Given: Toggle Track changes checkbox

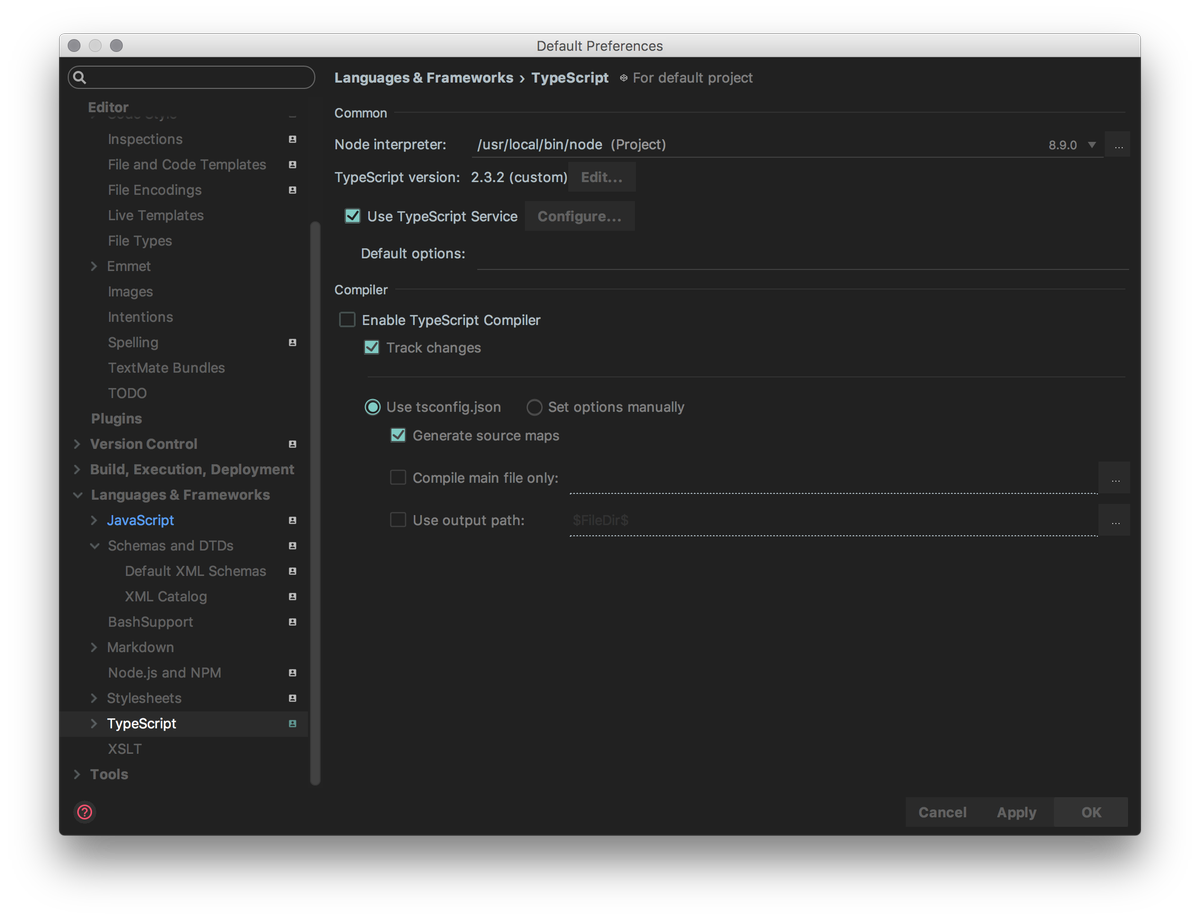Looking at the screenshot, I should [x=372, y=348].
